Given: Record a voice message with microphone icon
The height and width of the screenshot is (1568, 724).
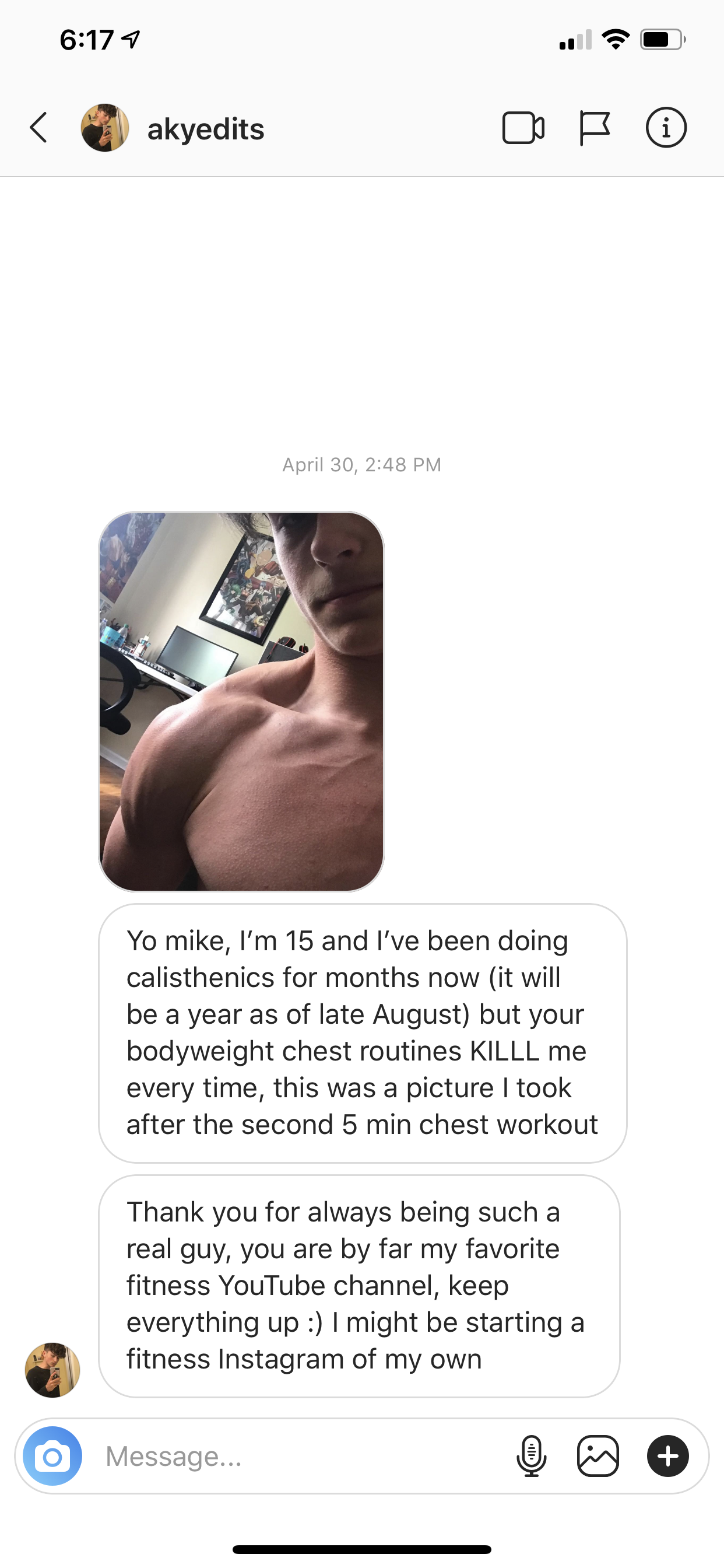Looking at the screenshot, I should pos(531,1456).
